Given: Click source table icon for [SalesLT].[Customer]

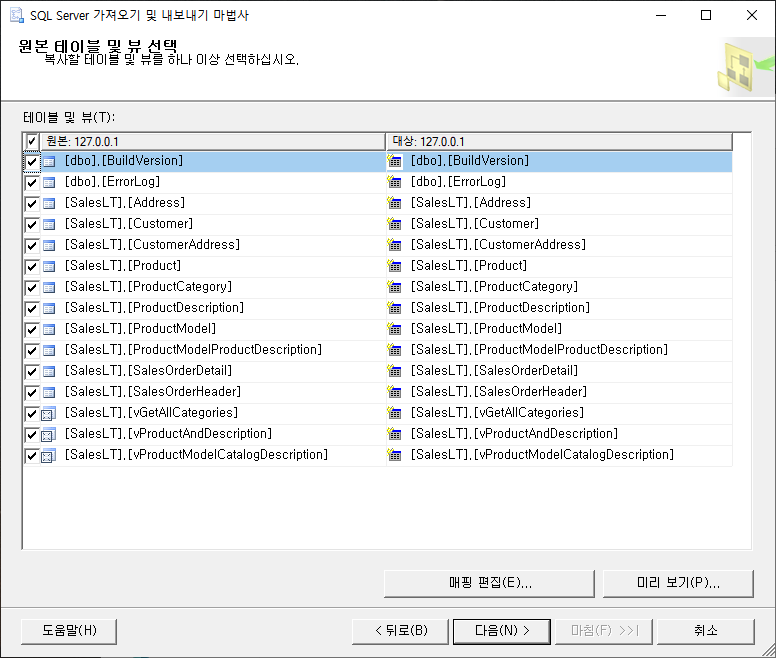Looking at the screenshot, I should point(49,225).
